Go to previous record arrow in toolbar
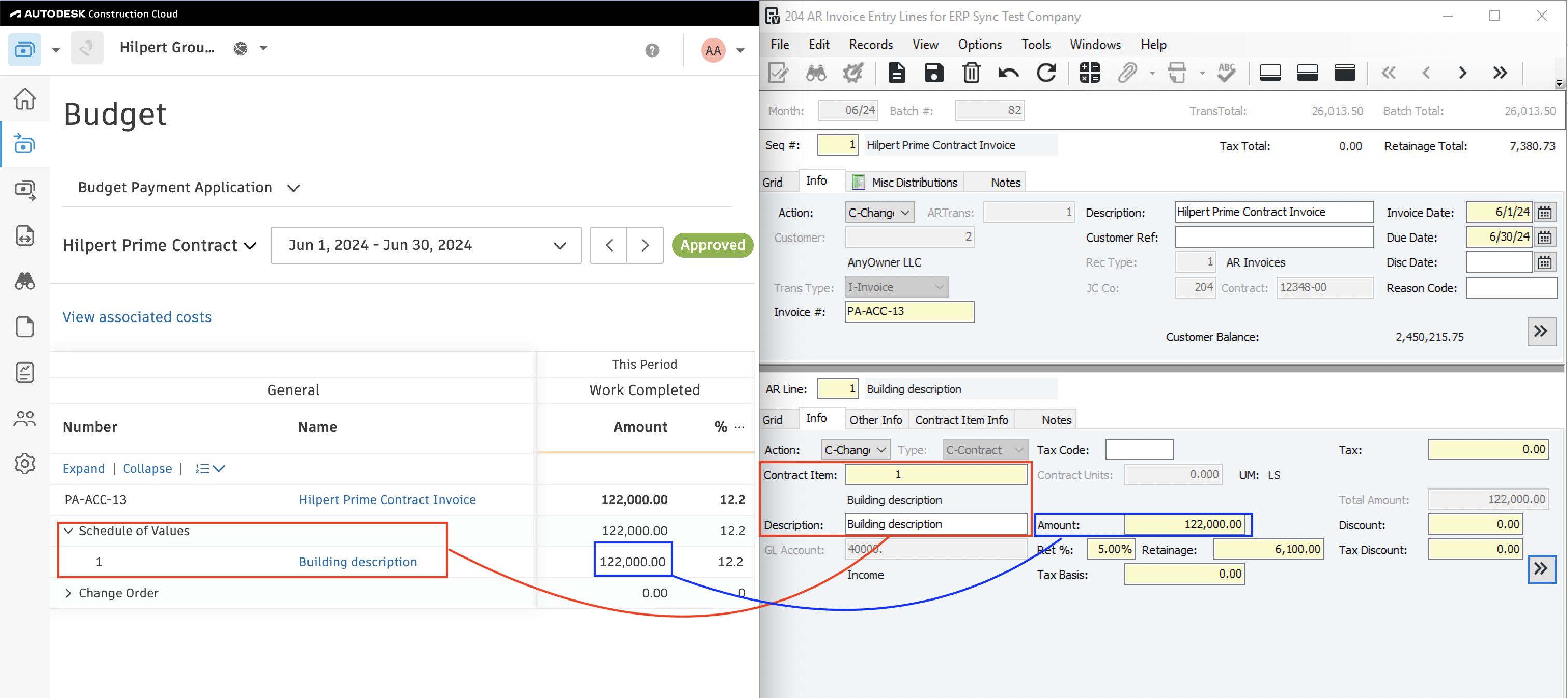Screen dimensions: 1568x698 click(x=1426, y=73)
